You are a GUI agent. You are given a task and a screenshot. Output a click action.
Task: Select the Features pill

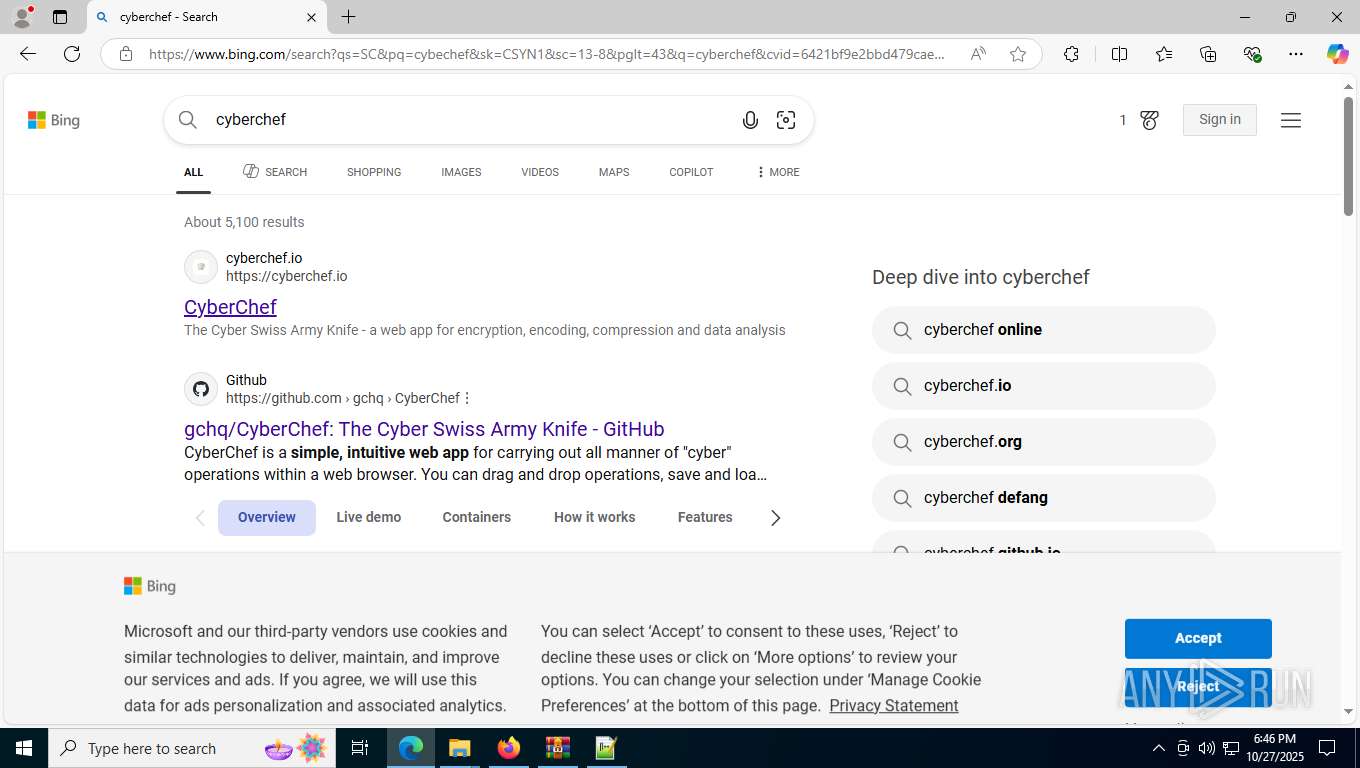[x=705, y=517]
